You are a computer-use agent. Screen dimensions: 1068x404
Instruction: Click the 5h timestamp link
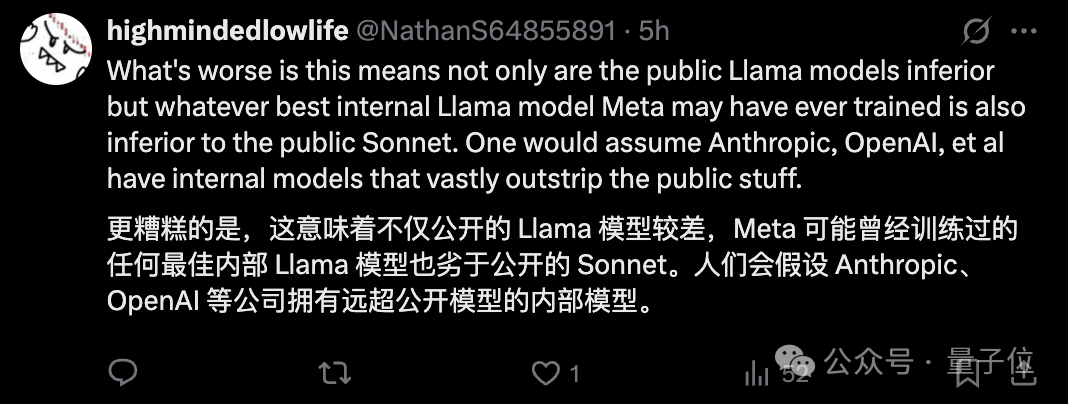(654, 31)
